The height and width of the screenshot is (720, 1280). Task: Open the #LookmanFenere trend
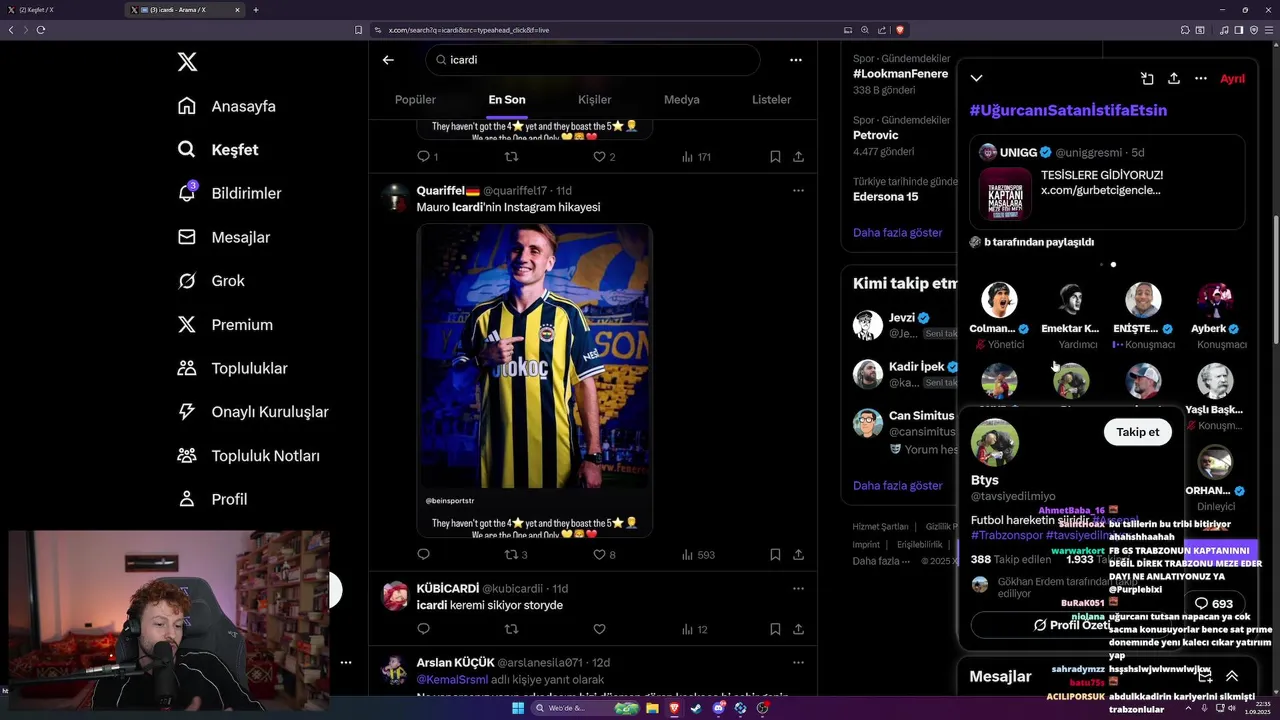901,74
